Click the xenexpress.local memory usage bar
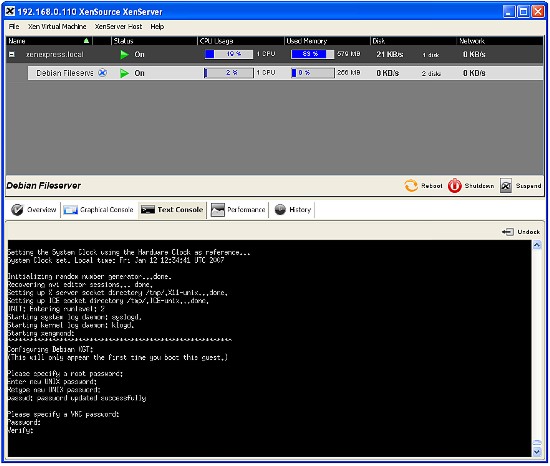The height and width of the screenshot is (466, 550). [312, 54]
